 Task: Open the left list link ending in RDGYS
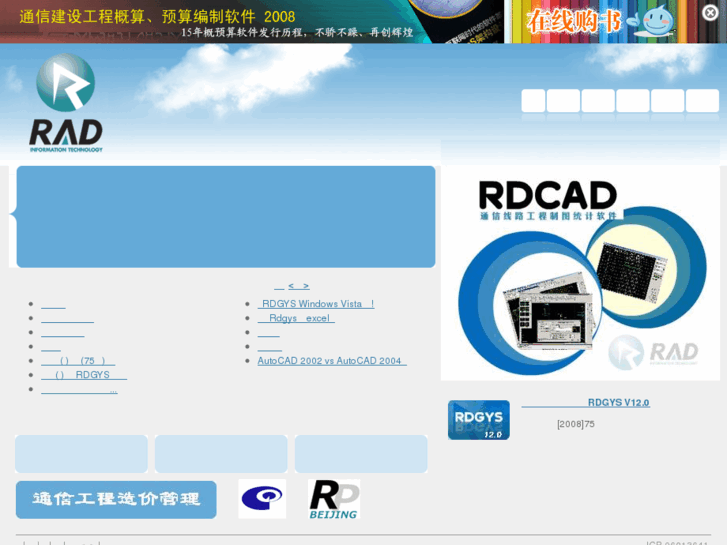(84, 375)
